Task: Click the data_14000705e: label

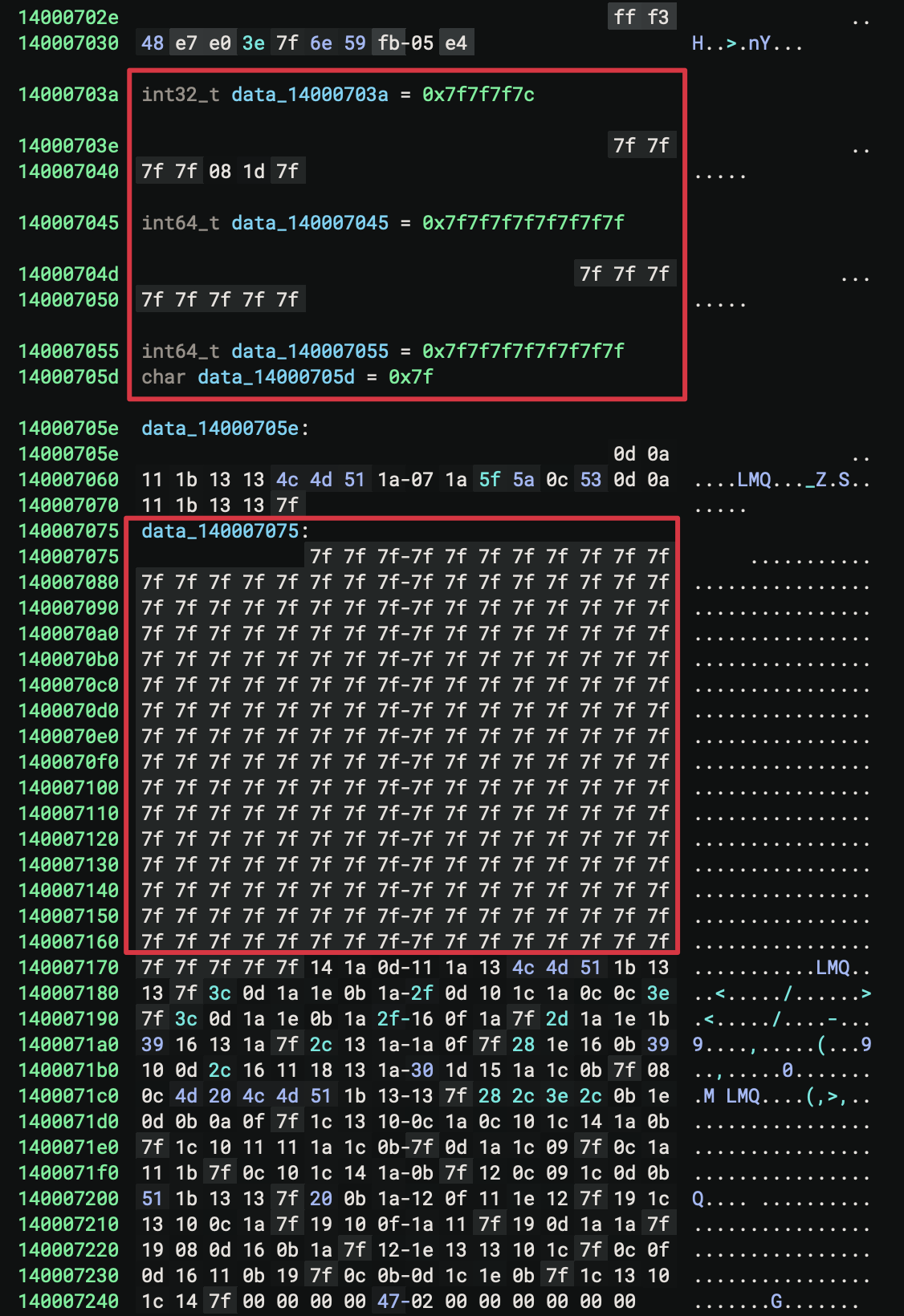Action: click(226, 428)
